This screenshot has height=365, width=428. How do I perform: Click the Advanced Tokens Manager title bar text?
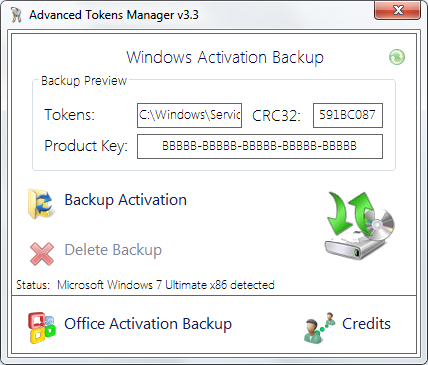point(114,15)
